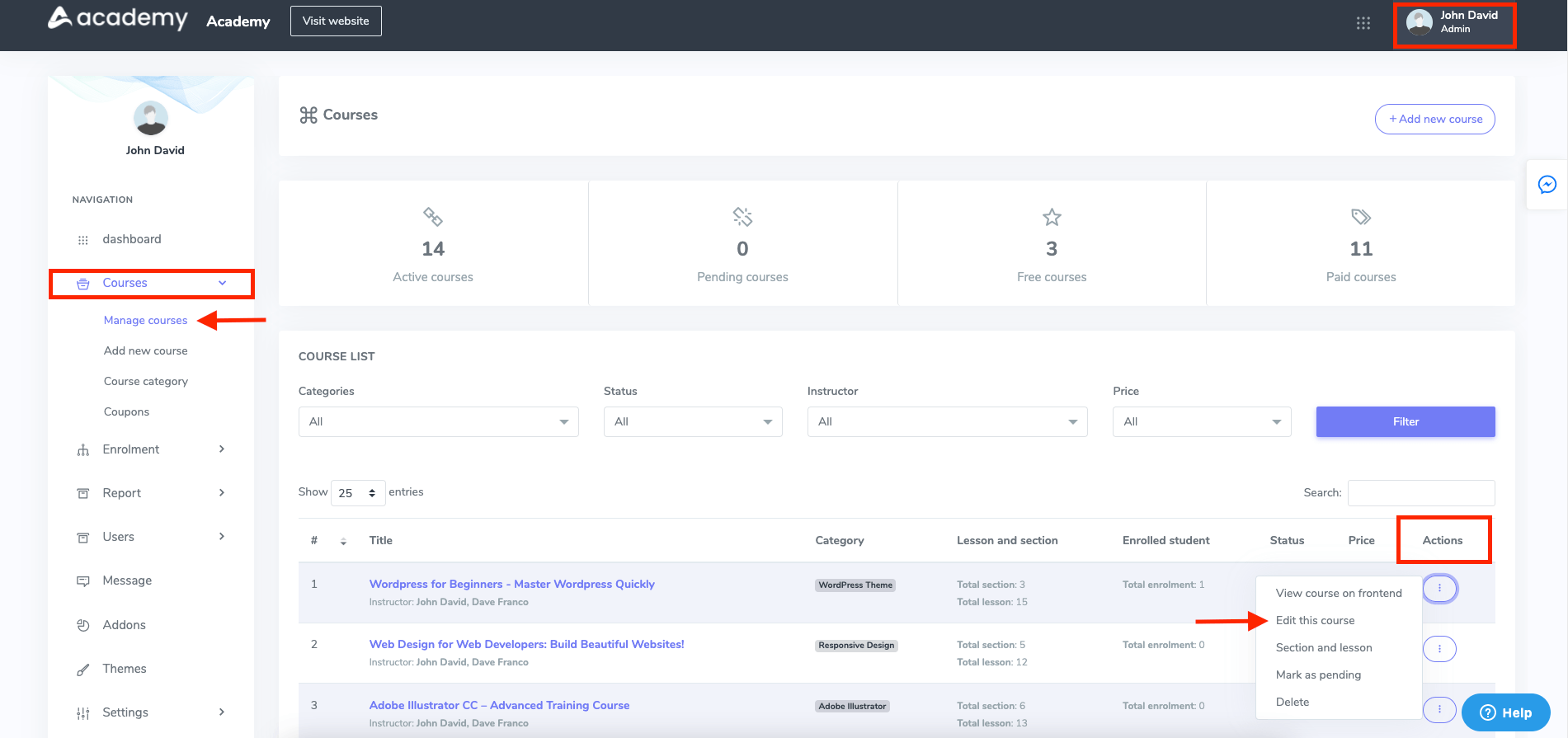Open the Categories filter dropdown

pos(438,421)
